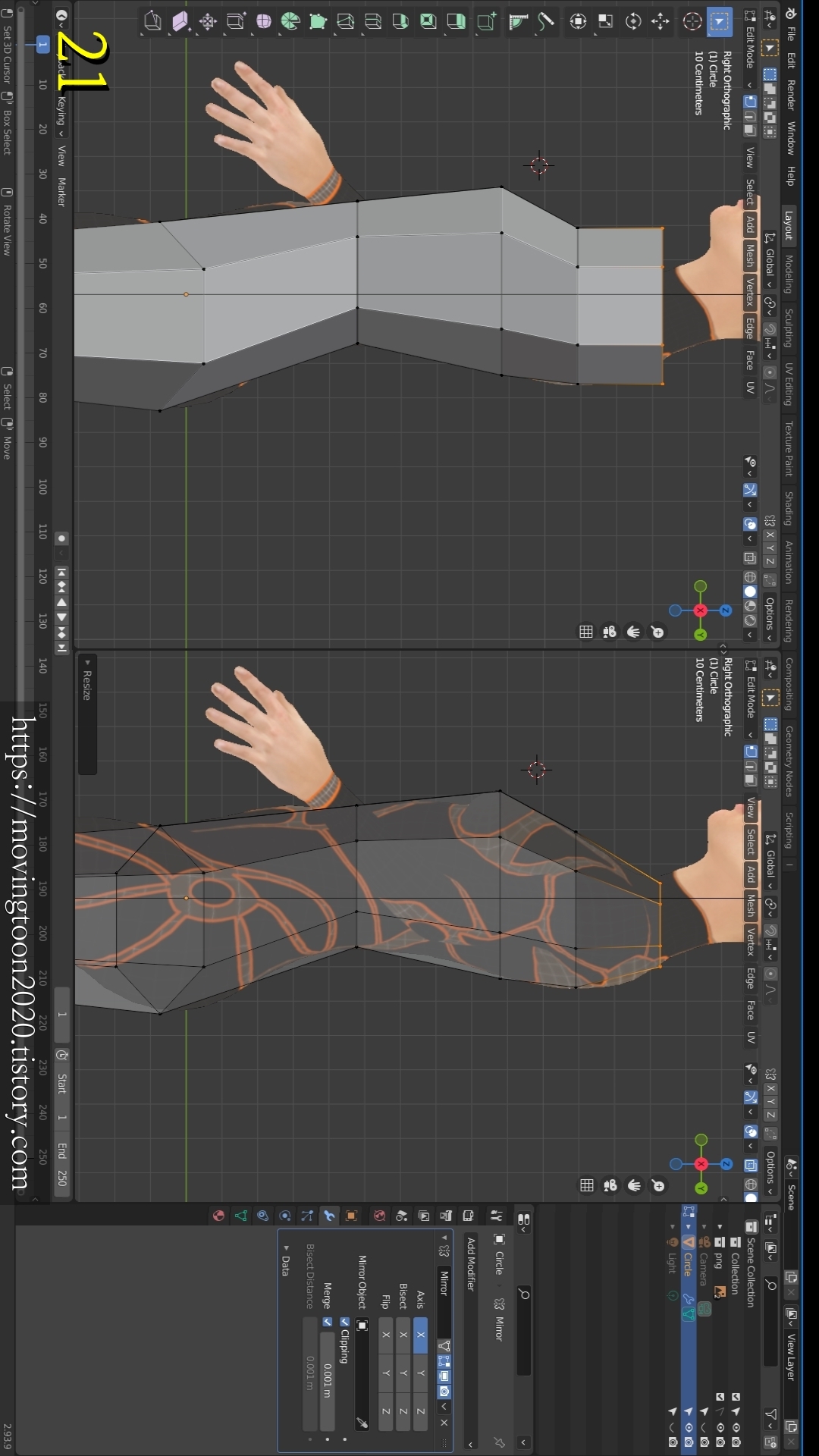The height and width of the screenshot is (1456, 819).
Task: Select the Annotate pencil tool
Action: click(x=546, y=22)
